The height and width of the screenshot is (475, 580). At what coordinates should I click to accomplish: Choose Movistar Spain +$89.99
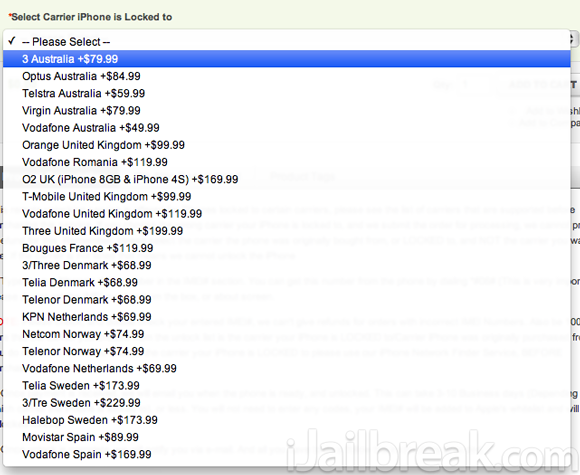(287, 437)
